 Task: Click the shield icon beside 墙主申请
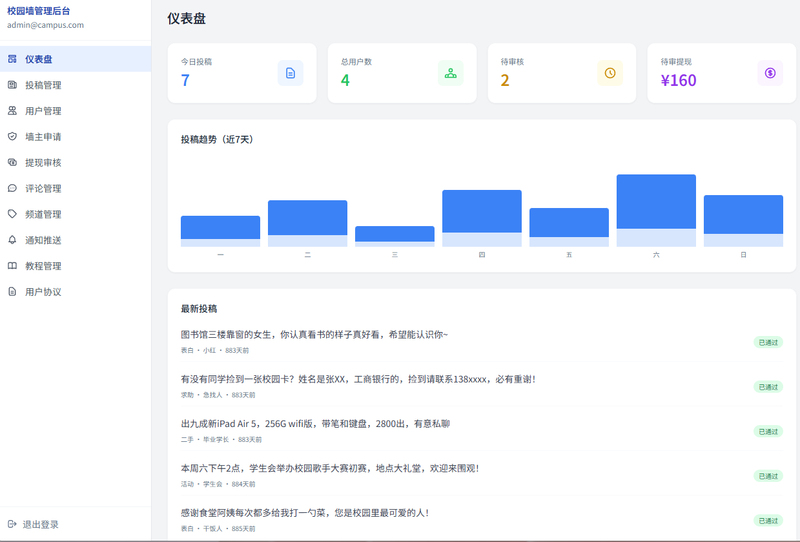tap(12, 136)
